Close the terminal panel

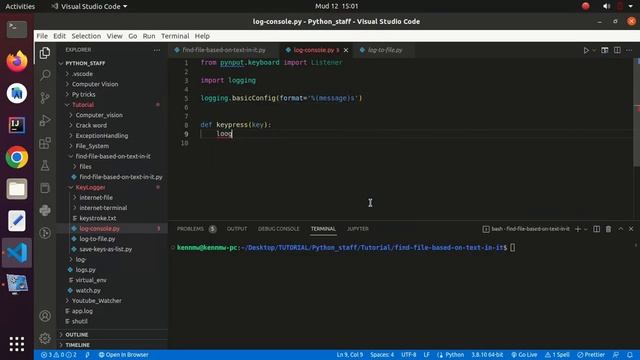pyautogui.click(x=631, y=229)
